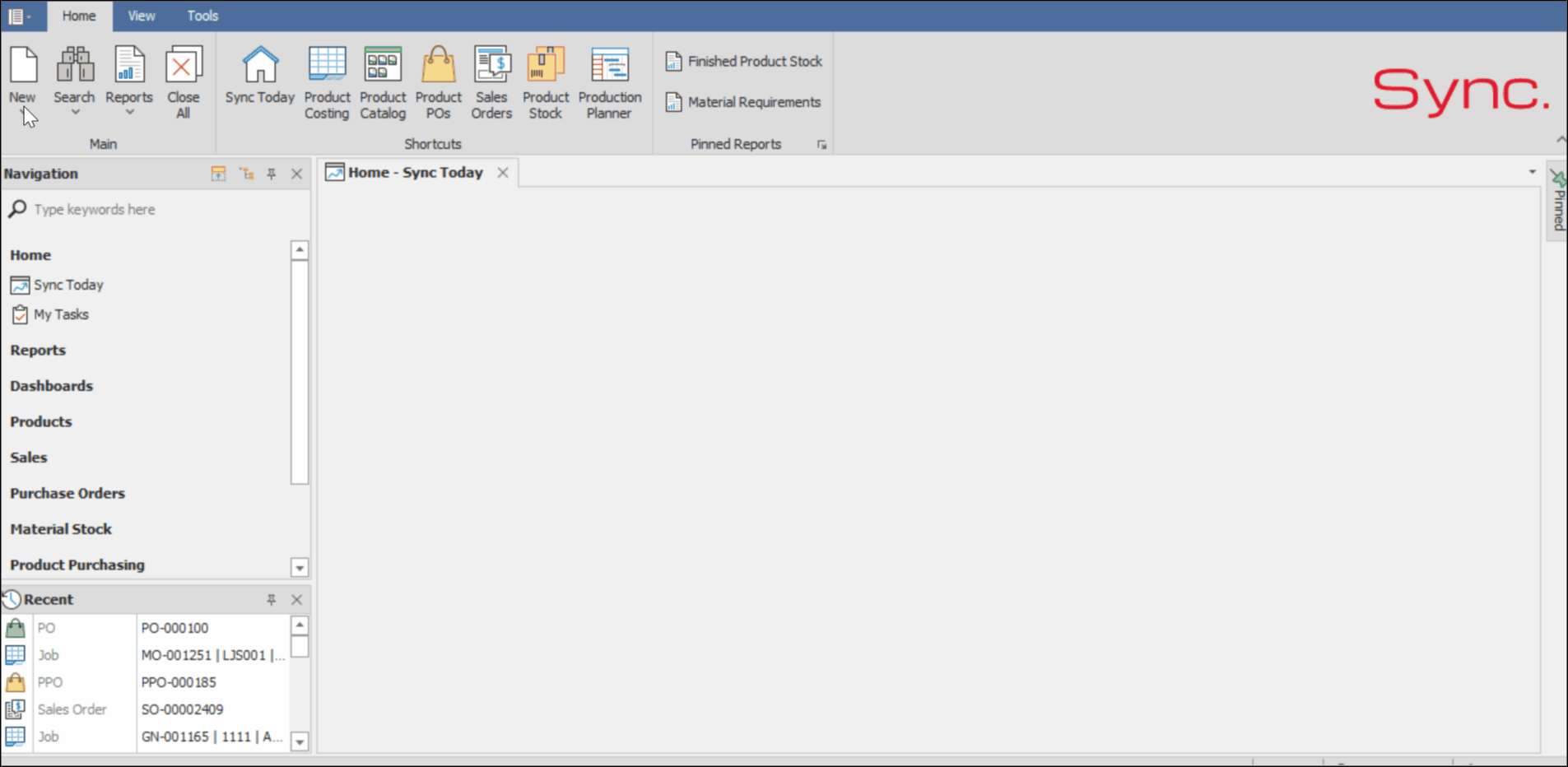Collapse the ribbon with the chevron
The width and height of the screenshot is (1568, 767).
[x=1561, y=139]
